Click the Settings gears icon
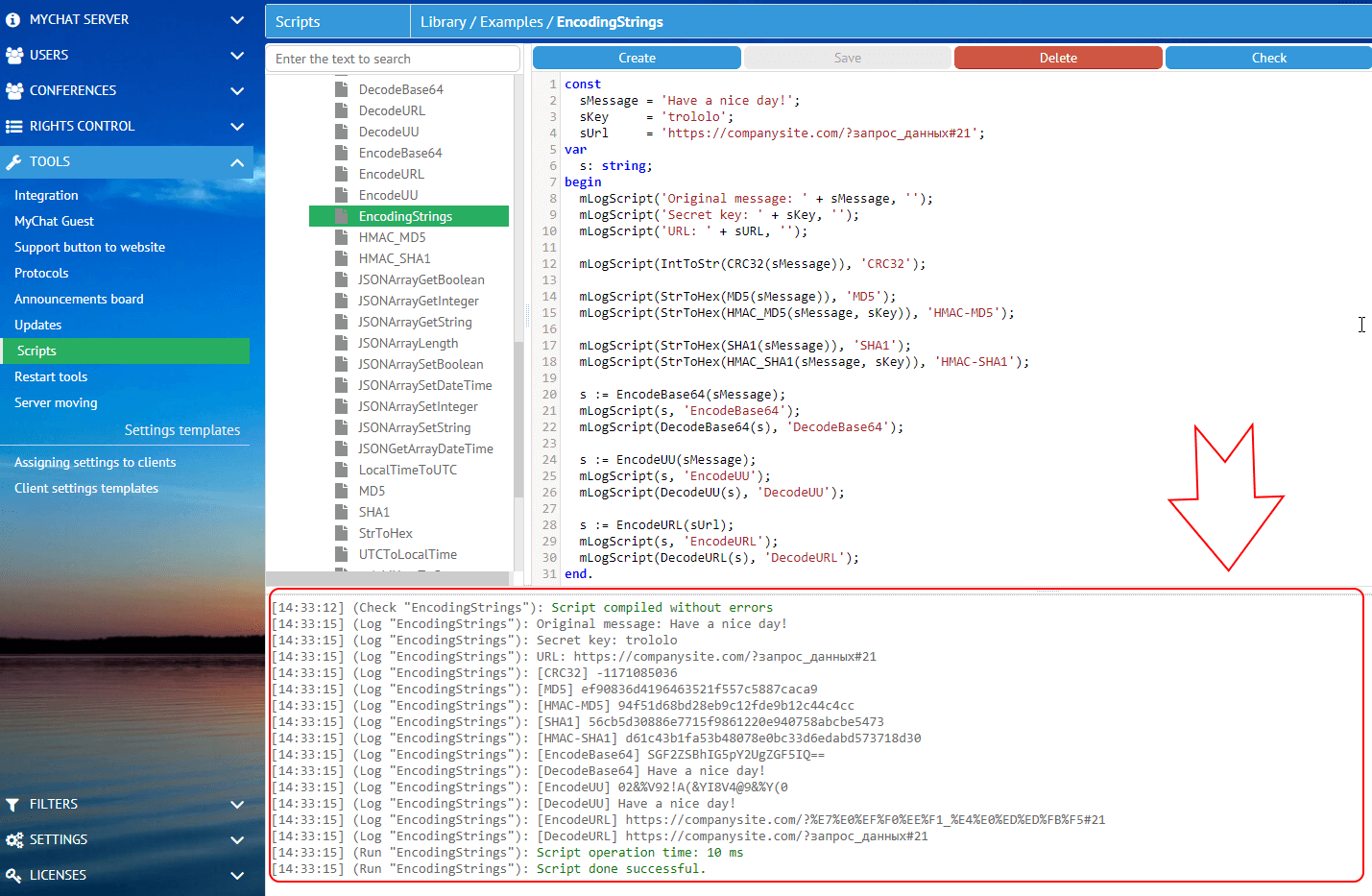The height and width of the screenshot is (896, 1372). point(14,840)
